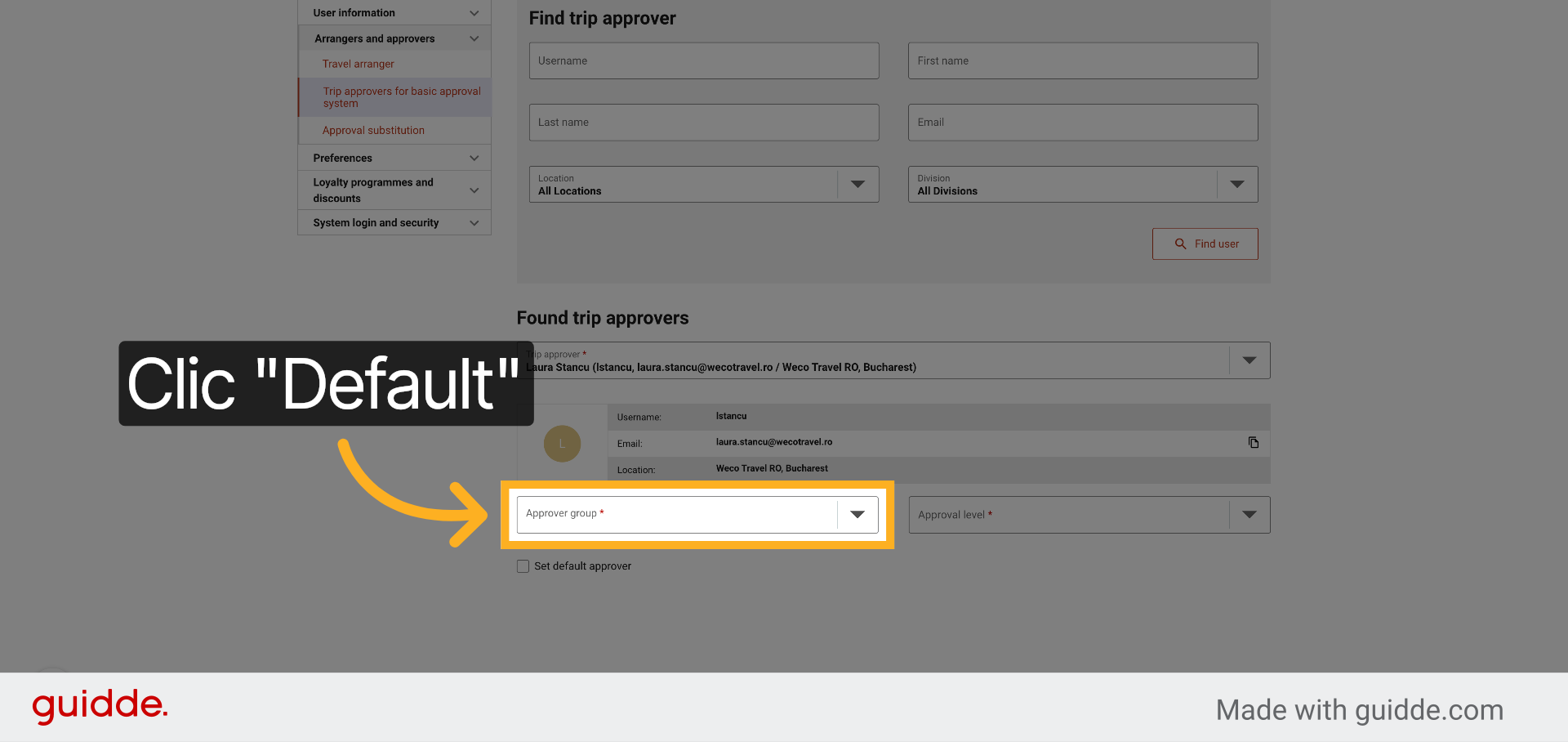Click the Username input field
Viewport: 1568px width, 742px height.
point(704,61)
